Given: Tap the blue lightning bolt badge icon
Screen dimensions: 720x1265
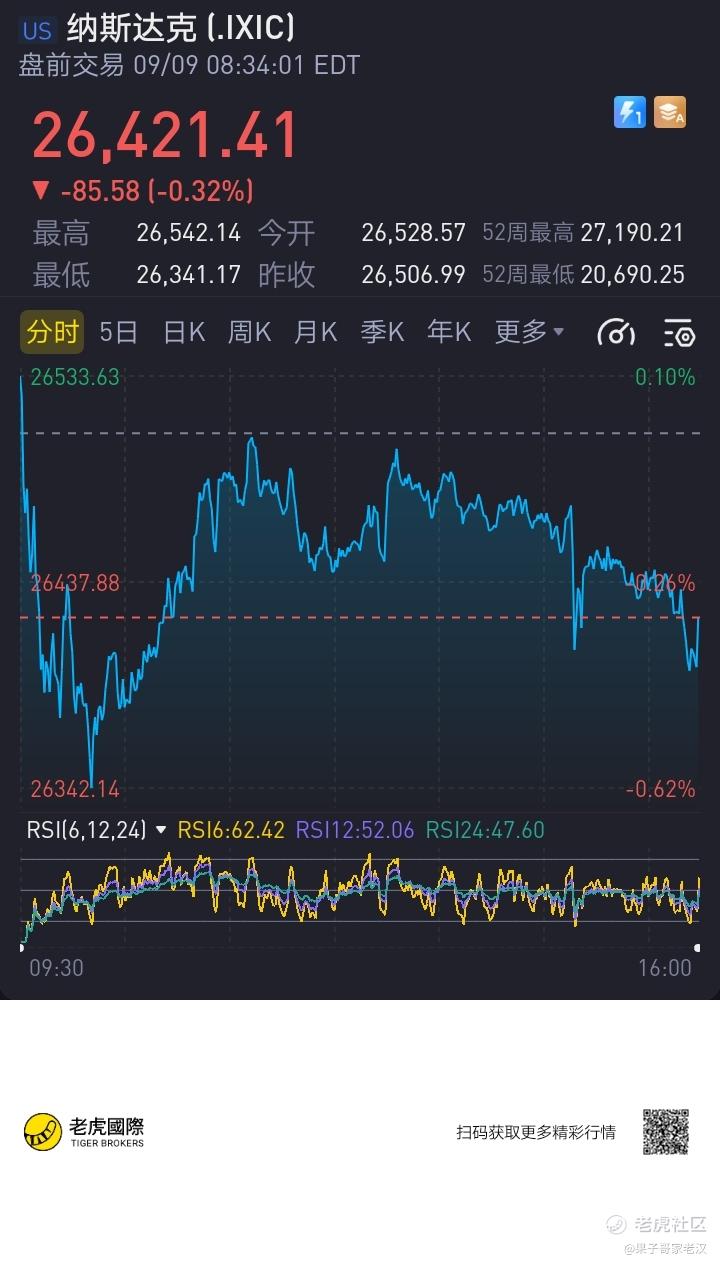Looking at the screenshot, I should [x=630, y=112].
